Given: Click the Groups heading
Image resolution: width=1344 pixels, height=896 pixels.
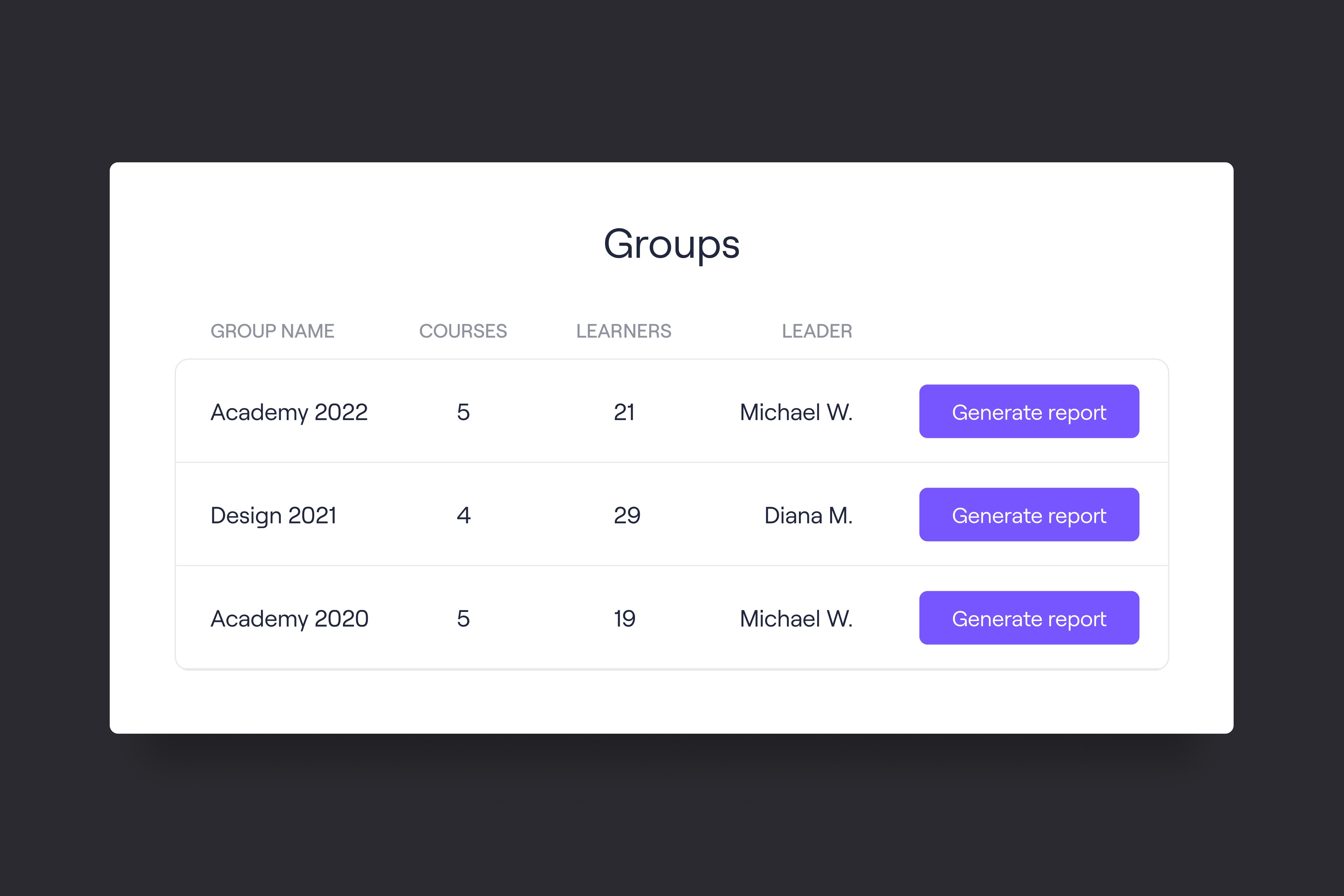Looking at the screenshot, I should coord(671,244).
